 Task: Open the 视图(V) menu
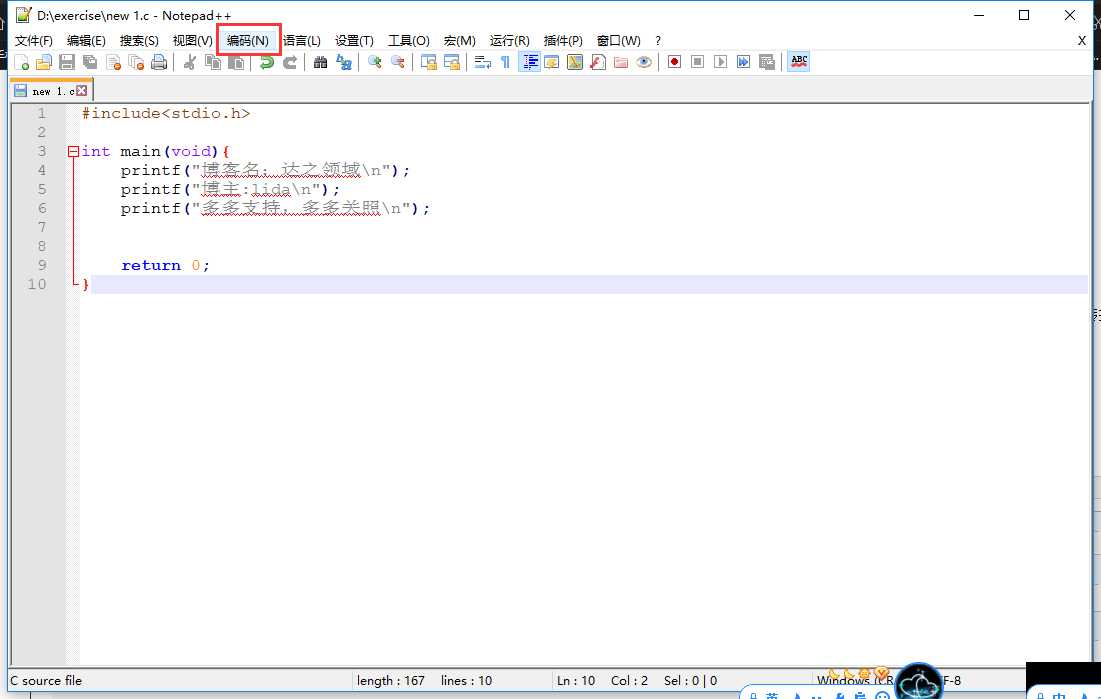192,41
